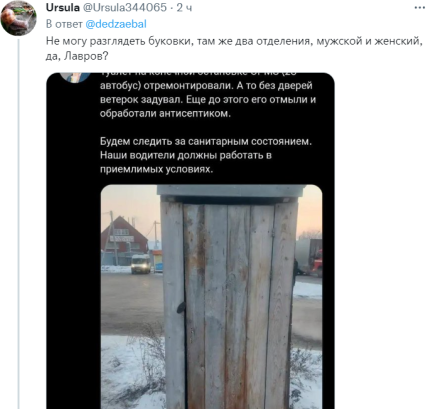Open the wooden outhouse door photo

[211, 297]
